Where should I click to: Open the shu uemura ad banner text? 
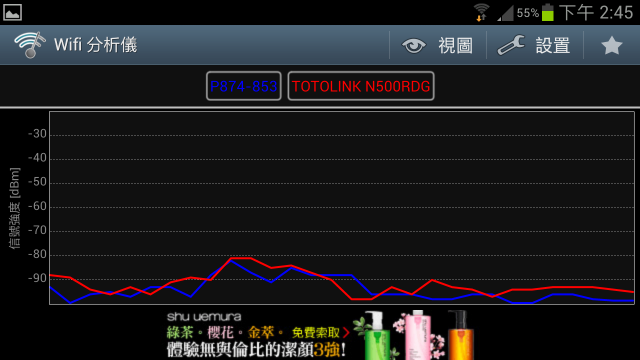(x=204, y=316)
